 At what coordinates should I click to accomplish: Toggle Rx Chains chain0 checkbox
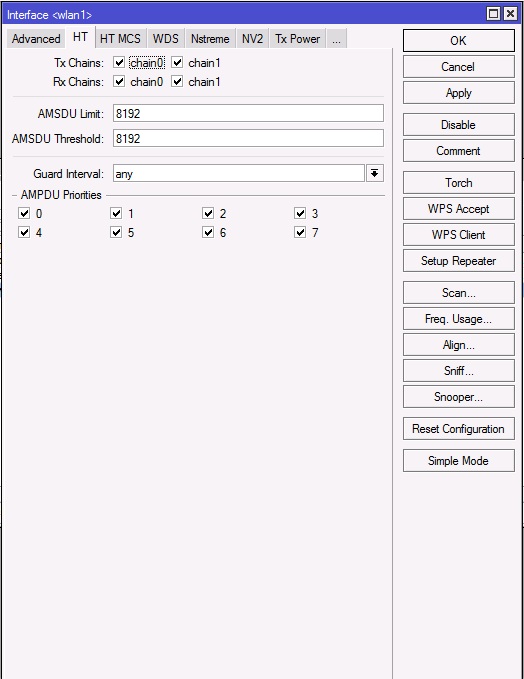coord(119,81)
